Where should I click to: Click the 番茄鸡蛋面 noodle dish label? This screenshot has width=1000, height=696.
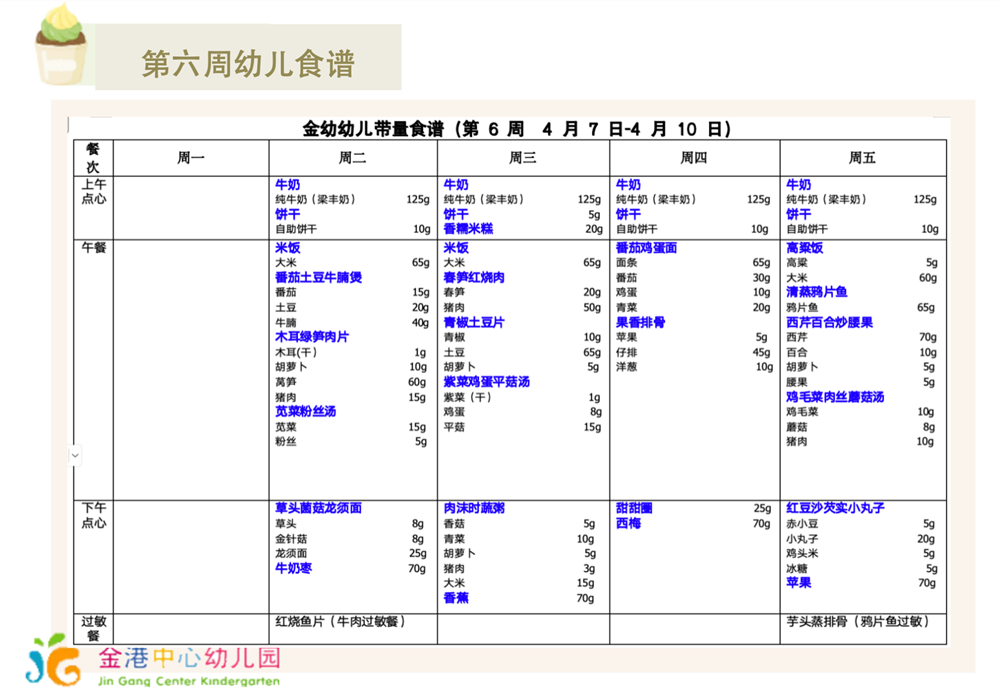click(x=648, y=248)
